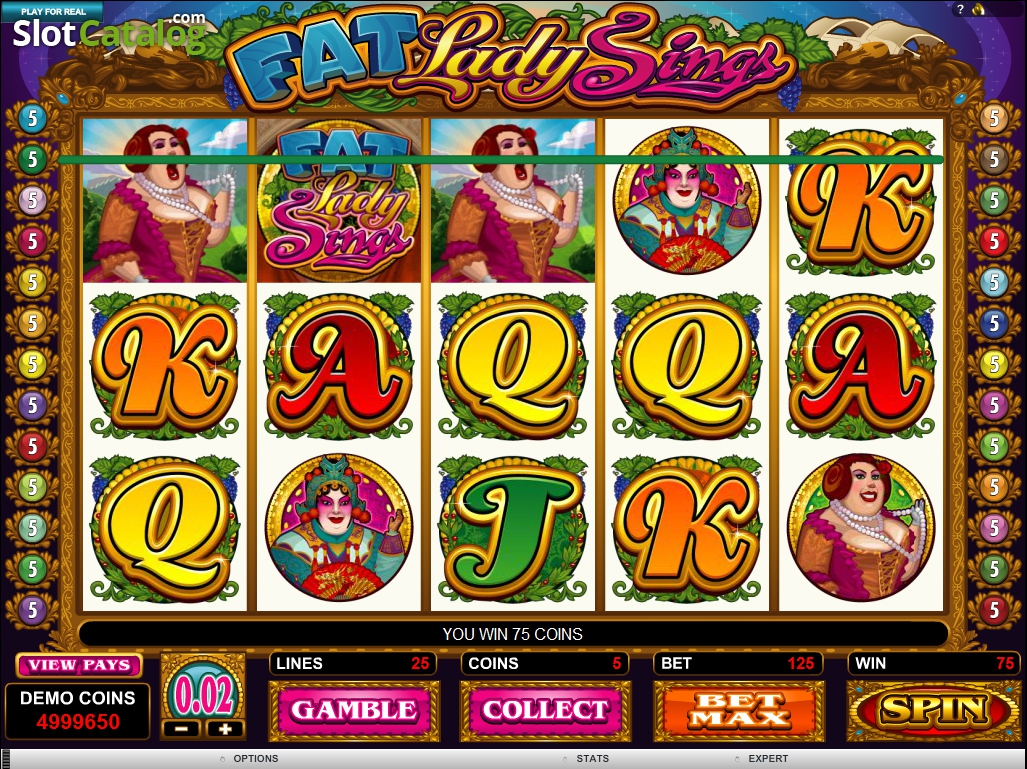Click the SlotCatalog.com logo link
1027x769 pixels.
click(x=109, y=33)
